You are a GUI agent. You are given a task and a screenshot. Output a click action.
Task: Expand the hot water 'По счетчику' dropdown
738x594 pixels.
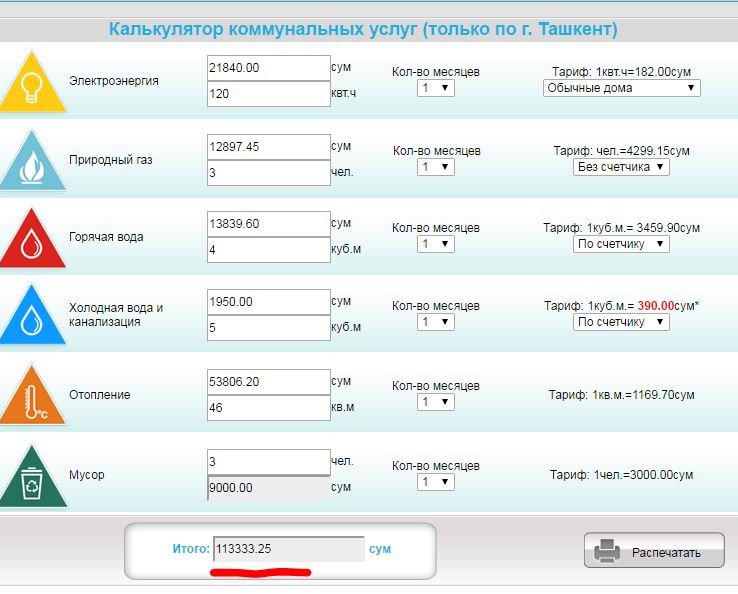(x=621, y=244)
